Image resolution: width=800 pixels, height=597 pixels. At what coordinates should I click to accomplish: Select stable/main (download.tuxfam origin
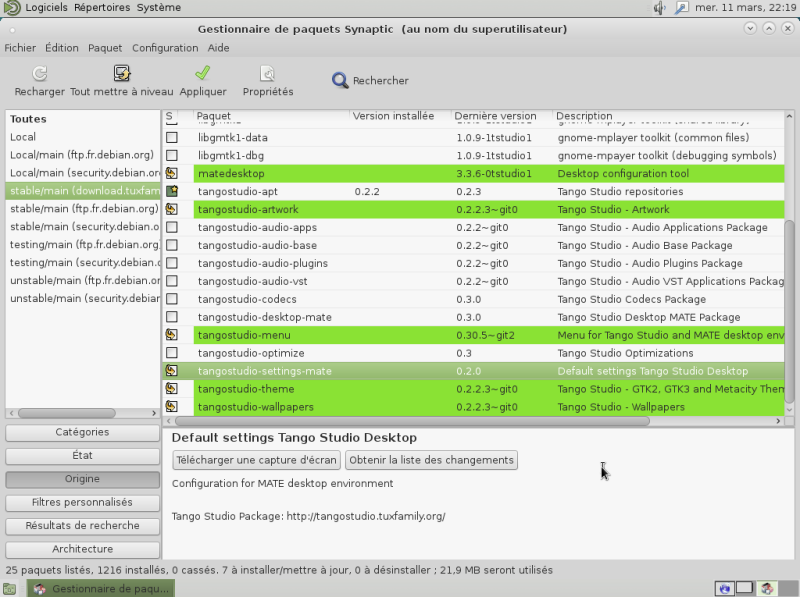pos(83,191)
